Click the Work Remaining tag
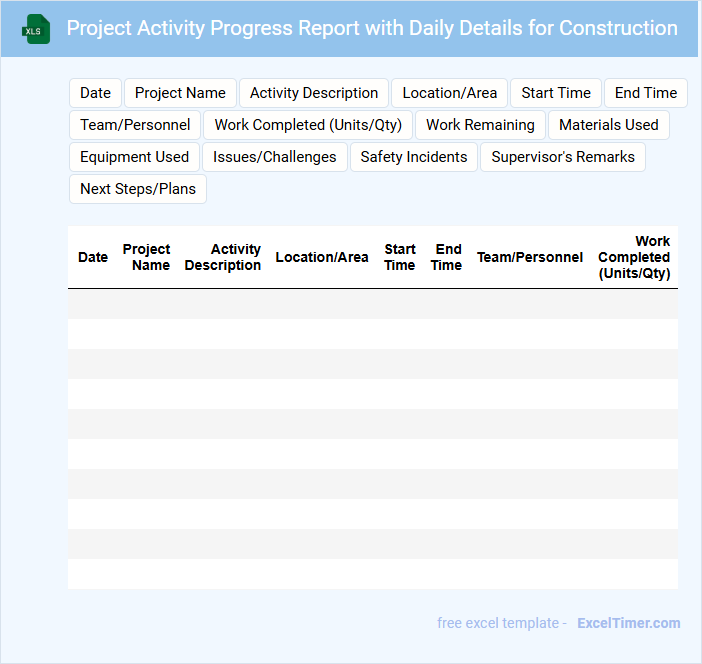Image resolution: width=702 pixels, height=664 pixels. click(480, 125)
